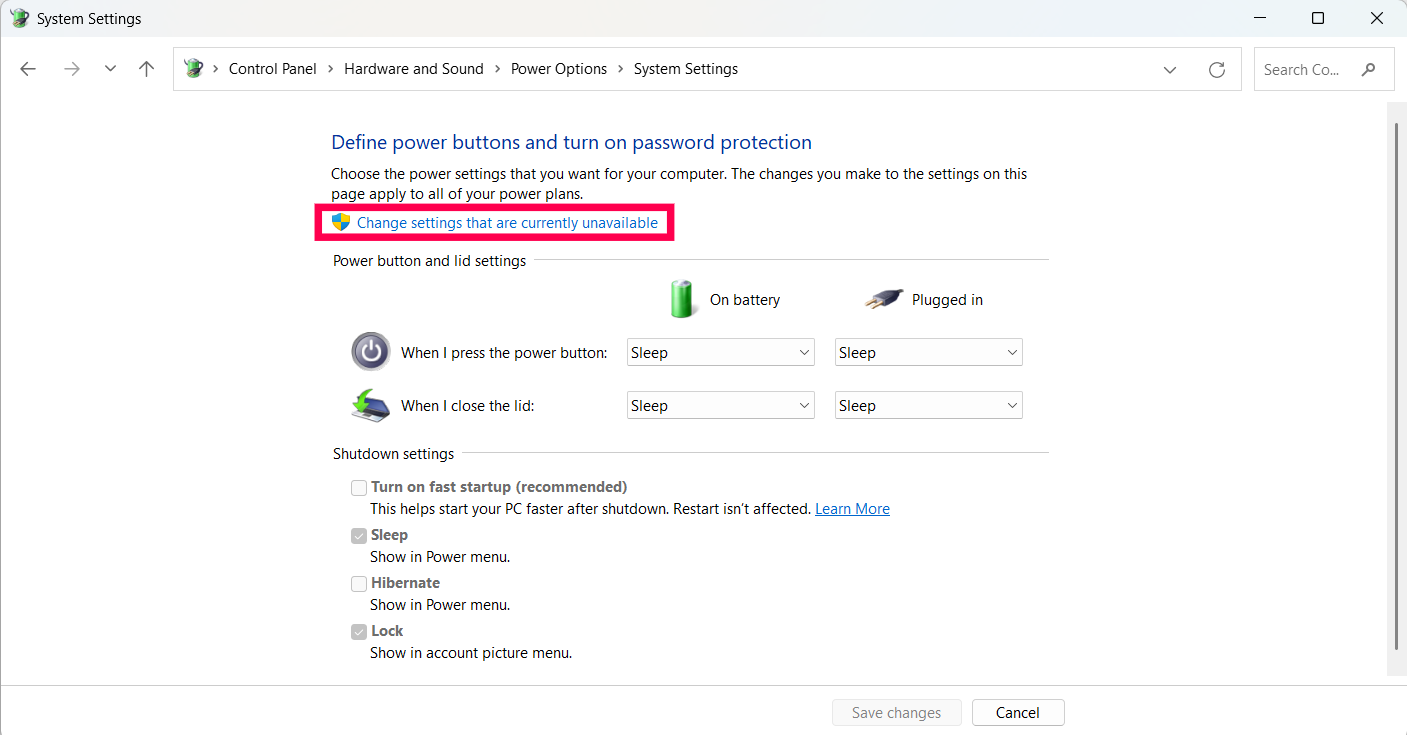Expand the chevron before Control Panel breadcrumb

tap(216, 69)
